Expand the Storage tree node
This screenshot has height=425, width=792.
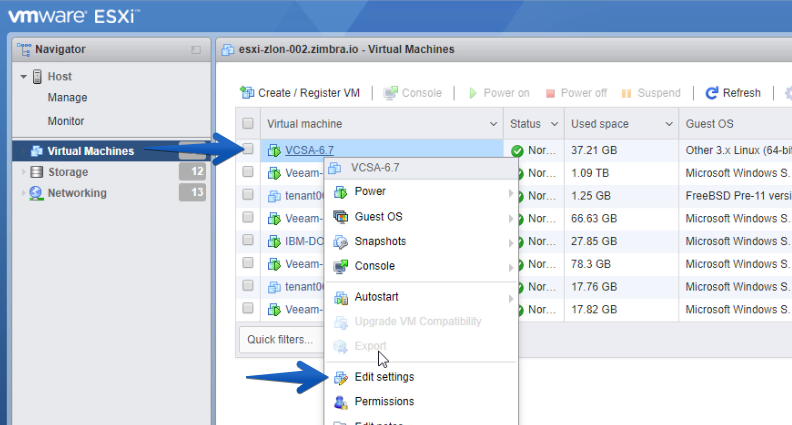[x=23, y=172]
